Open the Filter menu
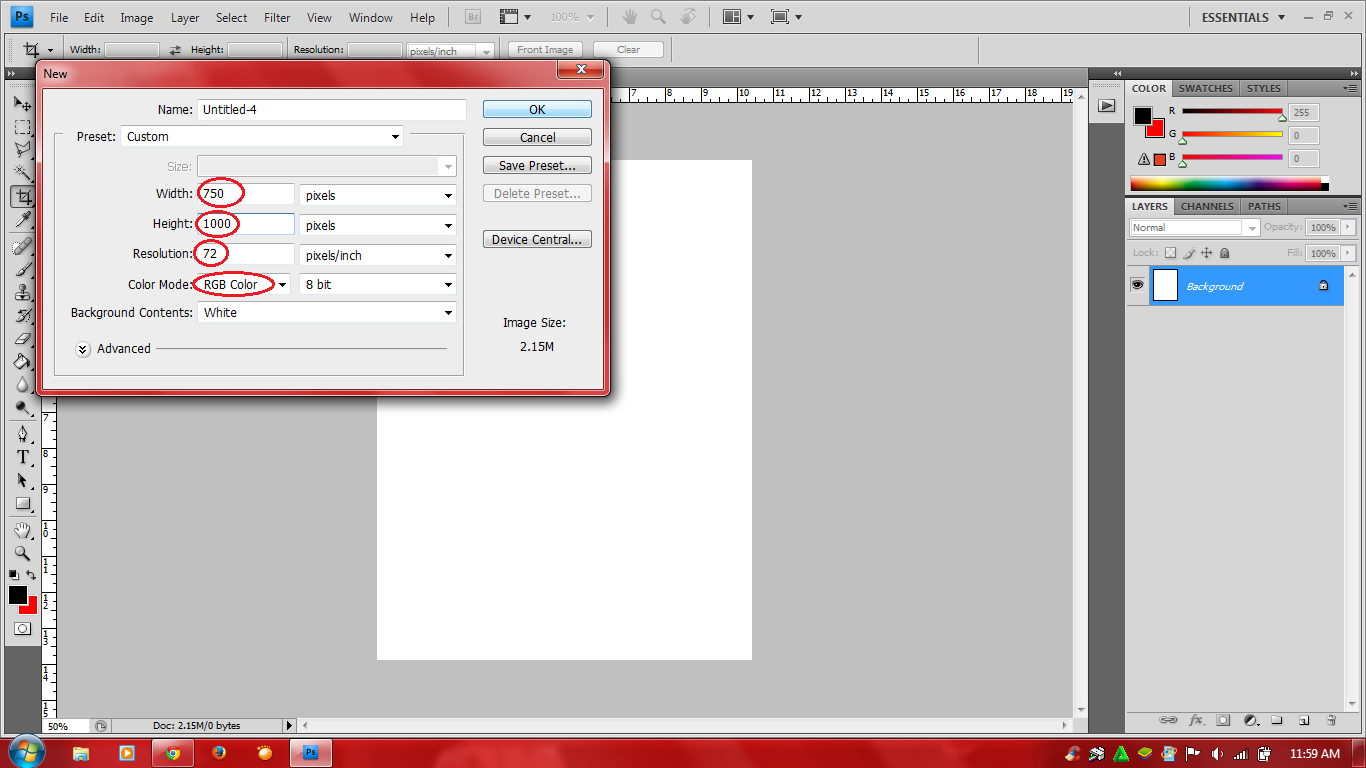Screen dimensions: 1366x768 coord(277,18)
